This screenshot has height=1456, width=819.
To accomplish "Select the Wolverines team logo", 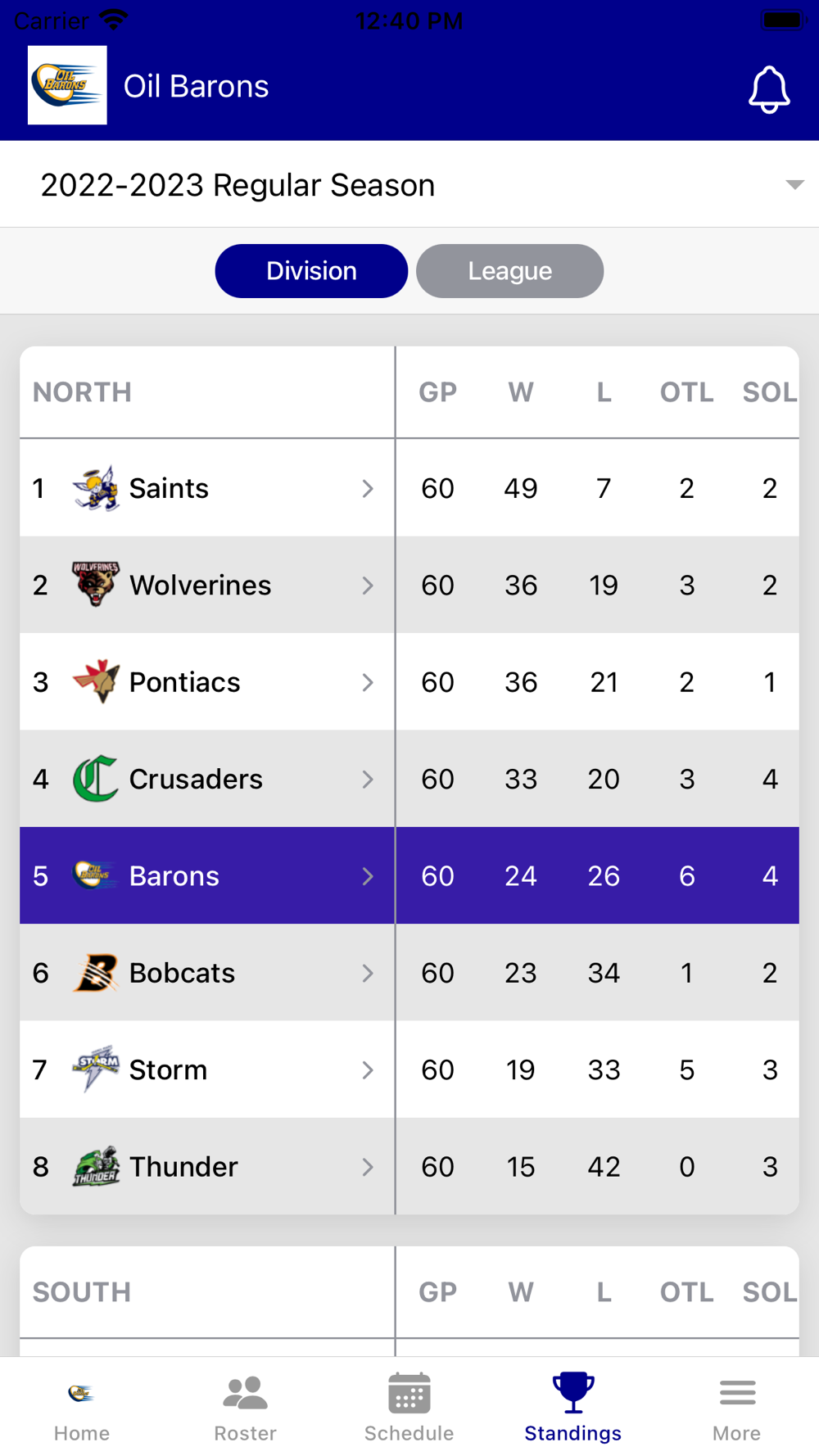I will [96, 585].
